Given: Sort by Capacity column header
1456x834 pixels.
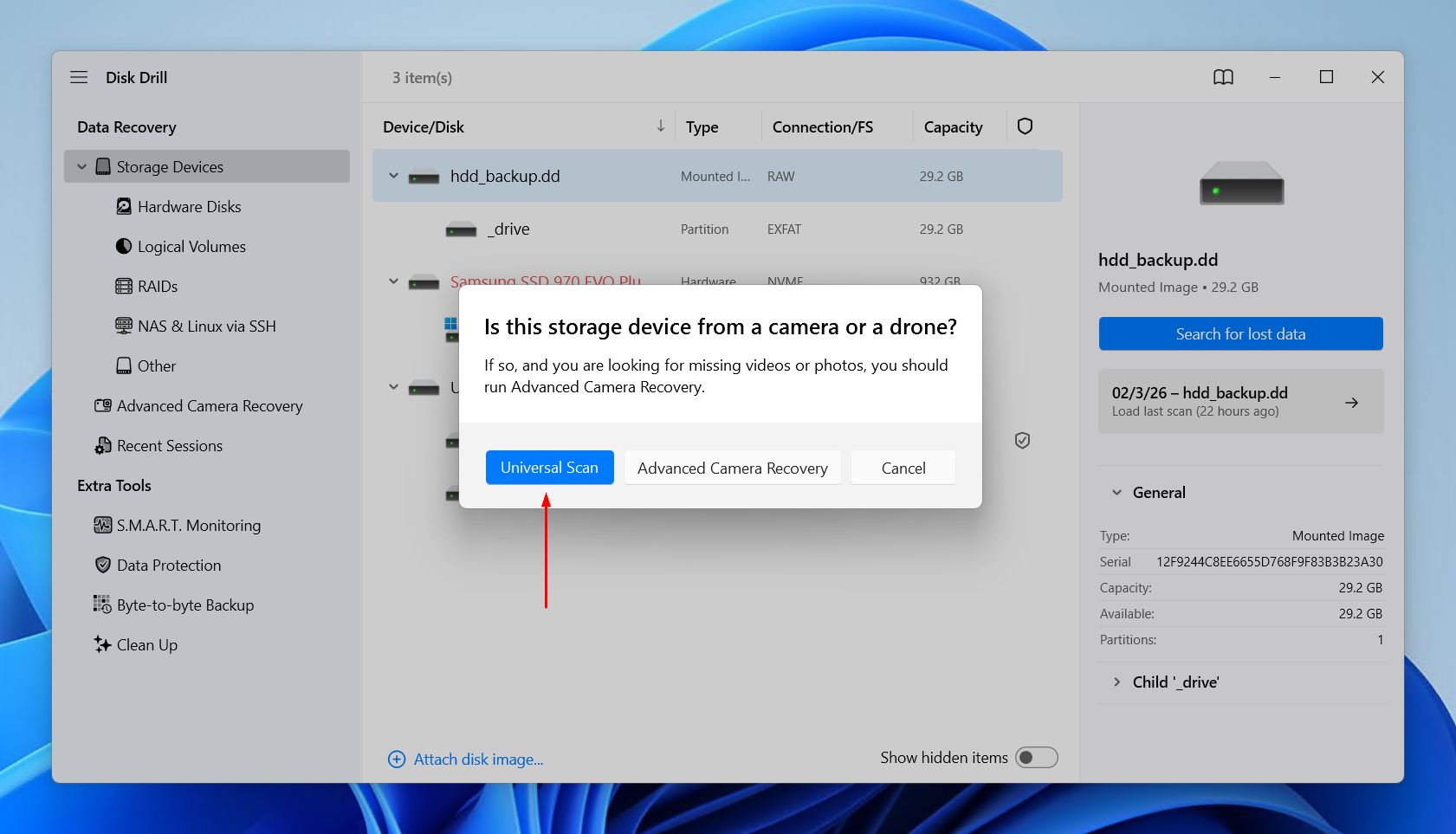Looking at the screenshot, I should point(953,126).
